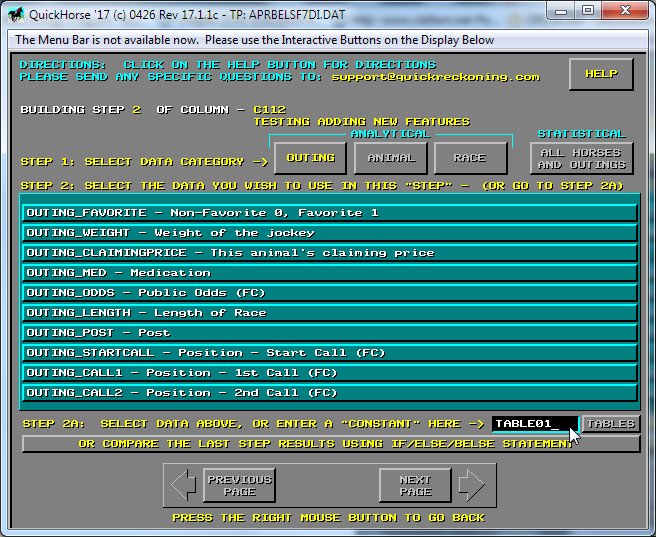Select the OUTING data category
The height and width of the screenshot is (537, 656).
pos(310,158)
